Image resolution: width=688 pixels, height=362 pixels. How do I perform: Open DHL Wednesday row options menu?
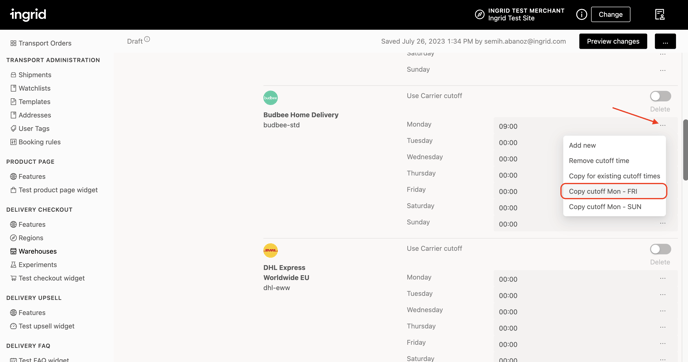pos(663,311)
